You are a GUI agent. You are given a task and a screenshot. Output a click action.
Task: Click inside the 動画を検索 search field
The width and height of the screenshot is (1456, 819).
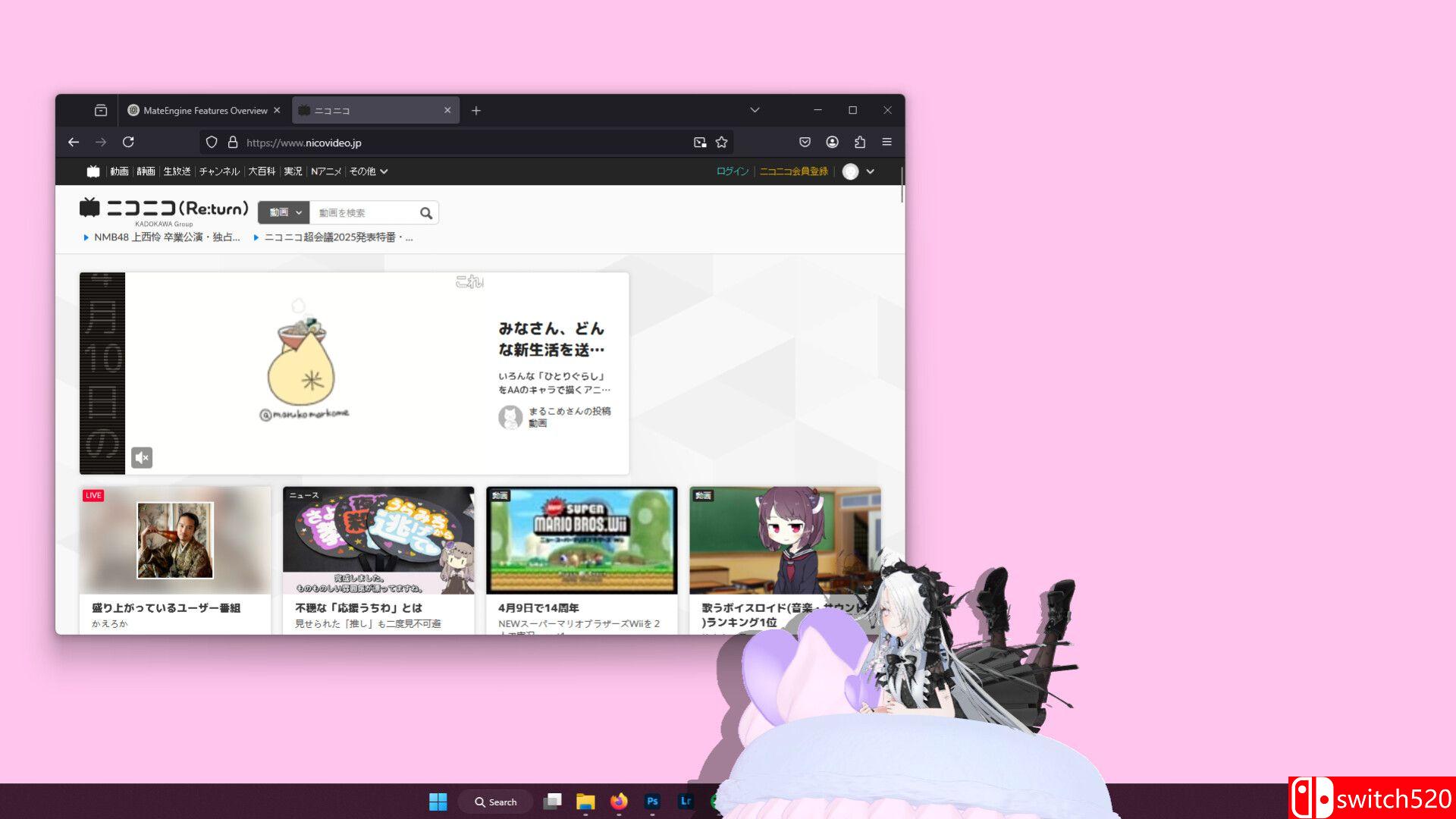[x=356, y=212]
